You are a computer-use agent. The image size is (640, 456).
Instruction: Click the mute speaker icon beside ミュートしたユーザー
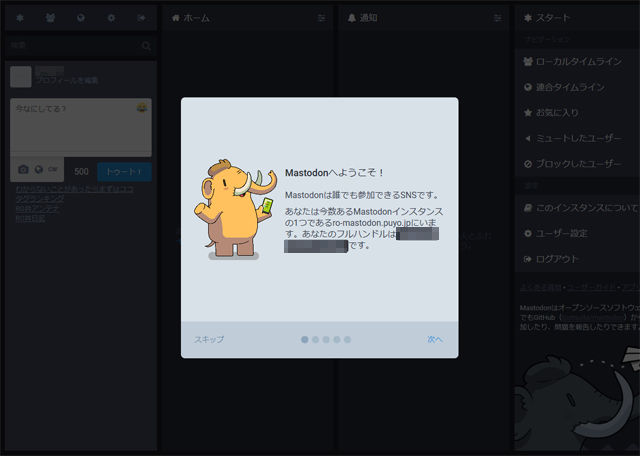coord(528,138)
